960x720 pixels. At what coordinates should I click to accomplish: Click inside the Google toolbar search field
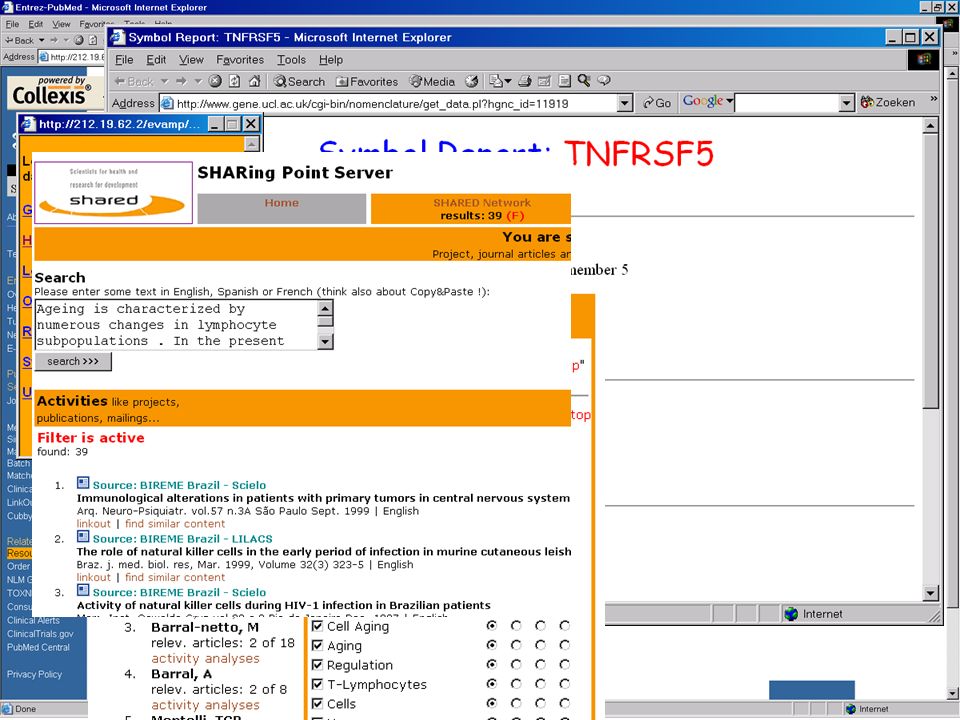coord(787,103)
